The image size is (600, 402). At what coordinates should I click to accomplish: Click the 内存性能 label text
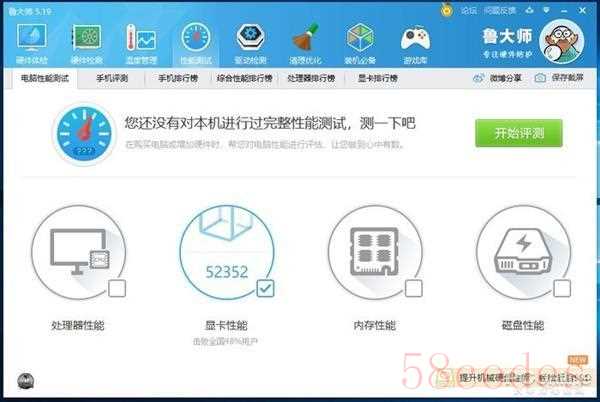(375, 326)
